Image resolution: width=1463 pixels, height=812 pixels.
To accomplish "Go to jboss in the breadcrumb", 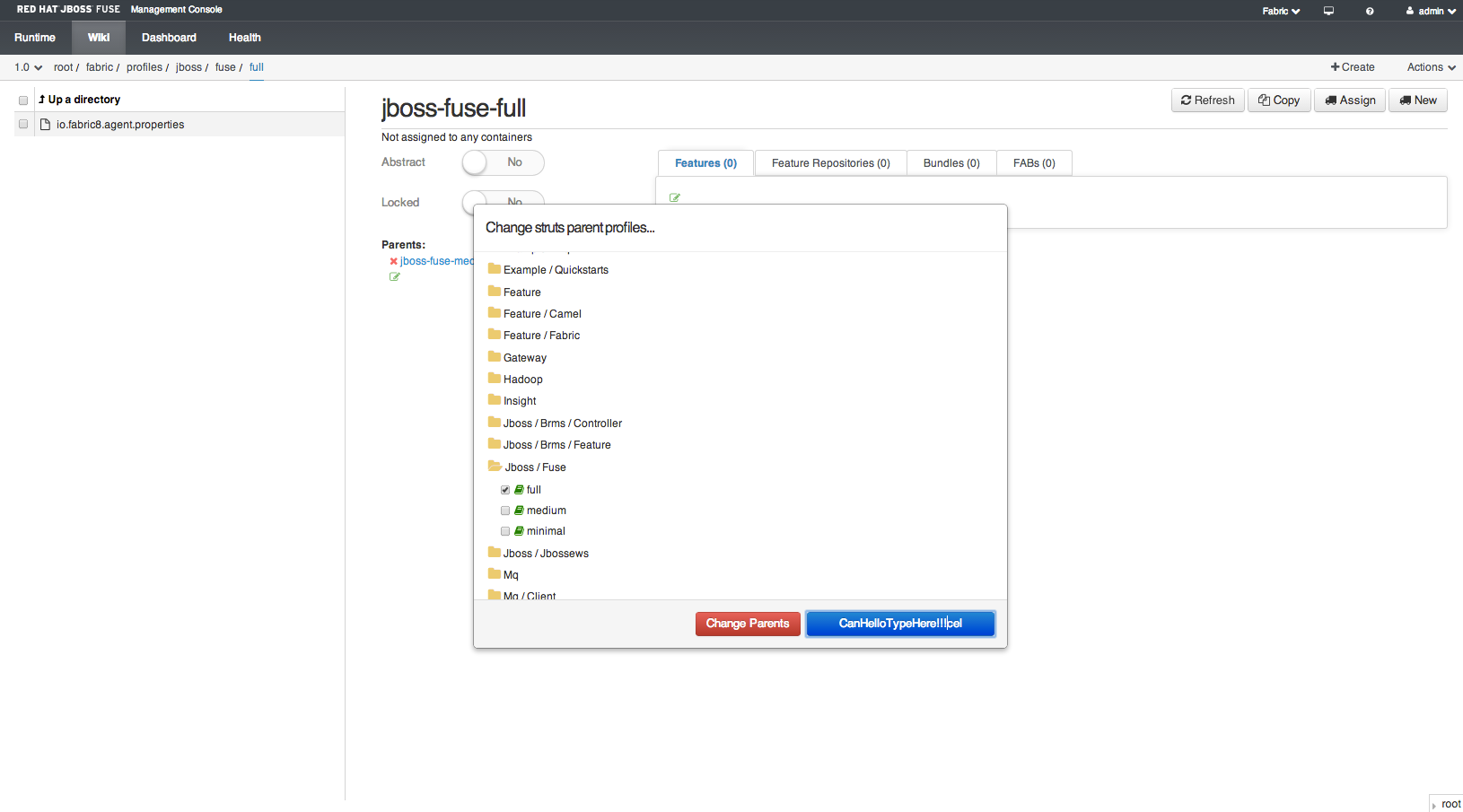I will click(188, 67).
